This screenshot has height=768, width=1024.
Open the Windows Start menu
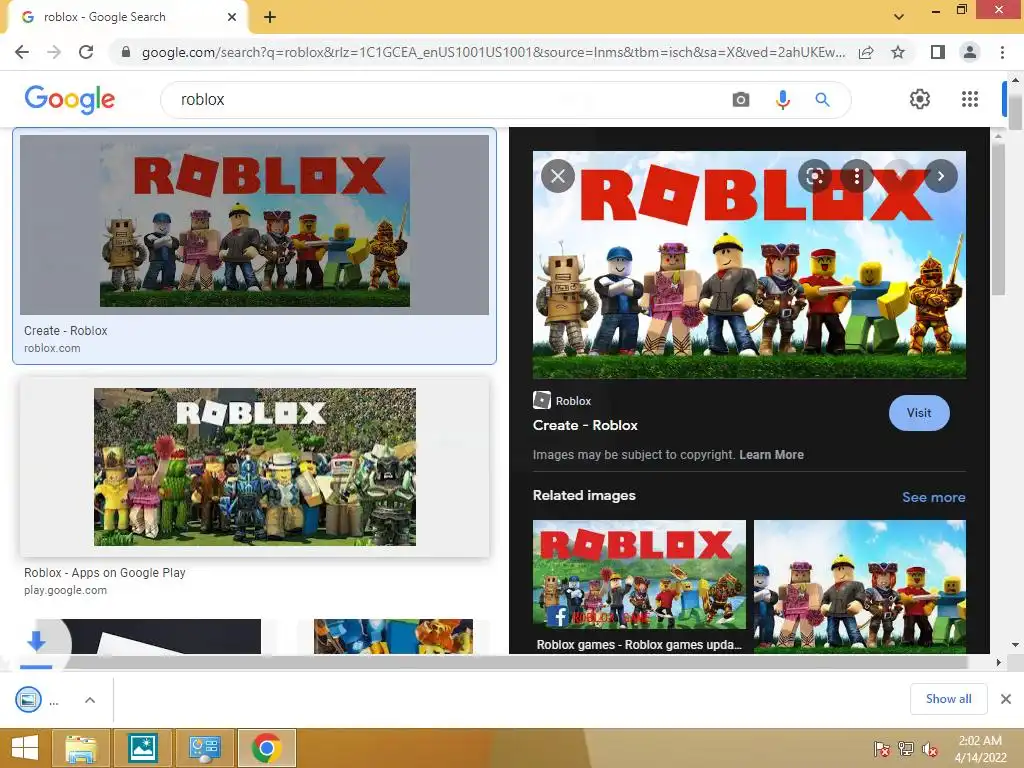[25, 748]
